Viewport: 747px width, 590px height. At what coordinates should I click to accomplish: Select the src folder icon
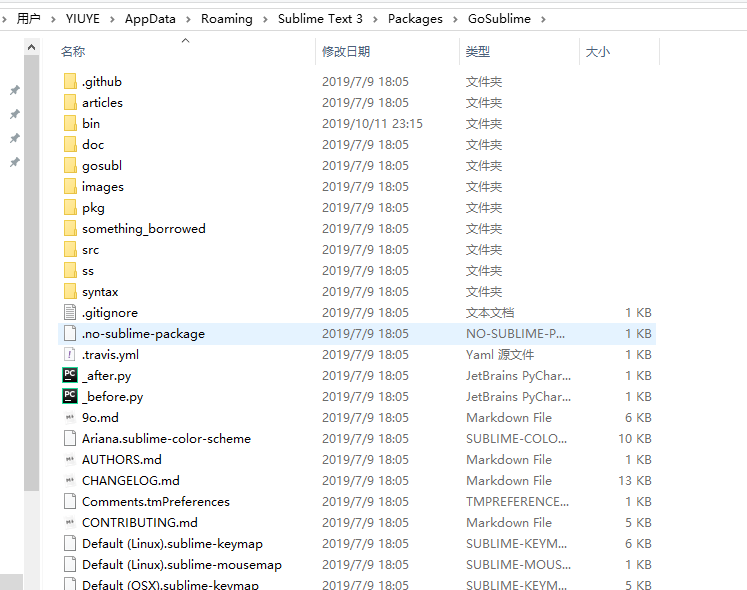coord(70,249)
